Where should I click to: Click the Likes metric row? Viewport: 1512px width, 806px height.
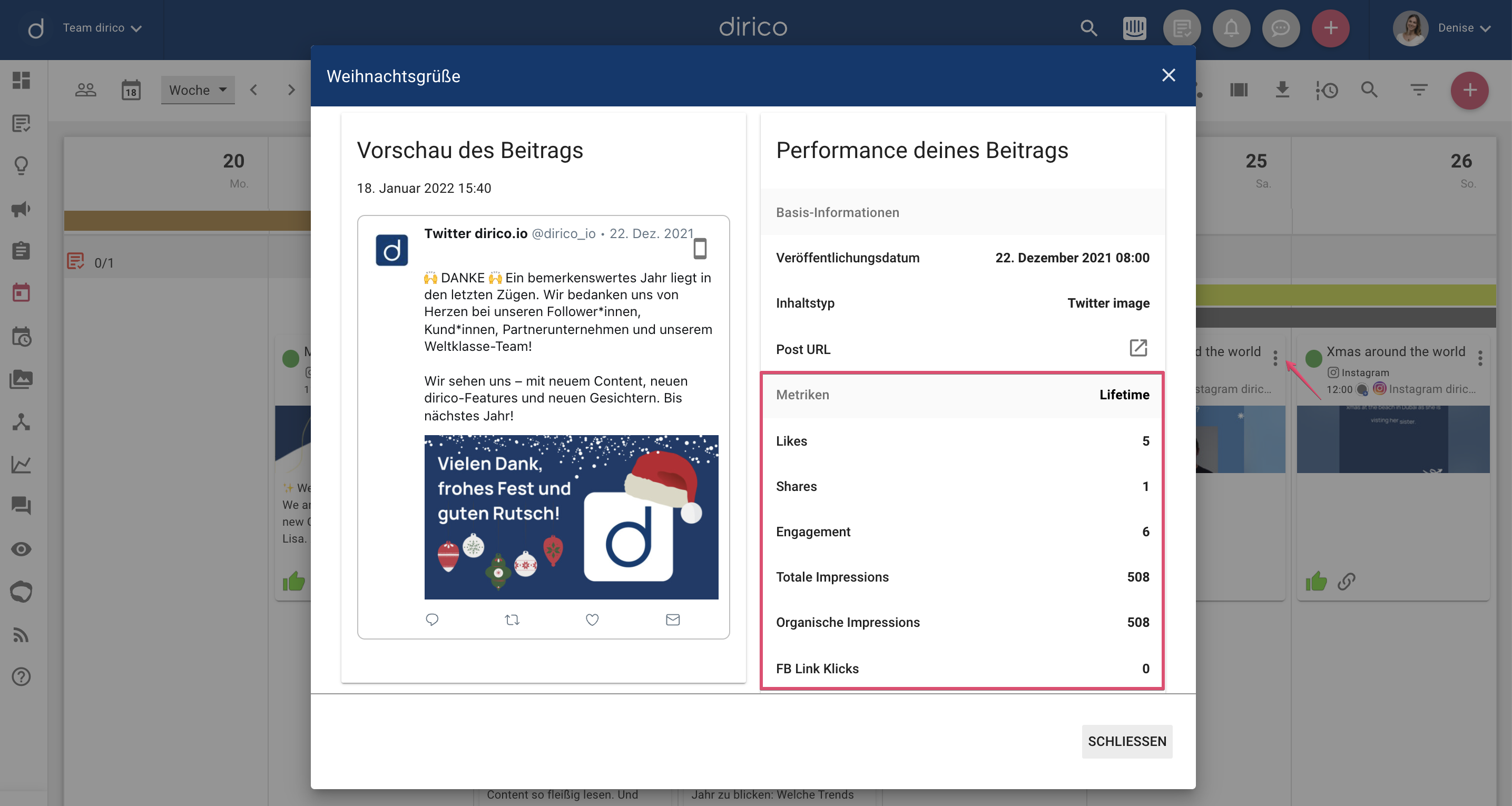click(962, 441)
